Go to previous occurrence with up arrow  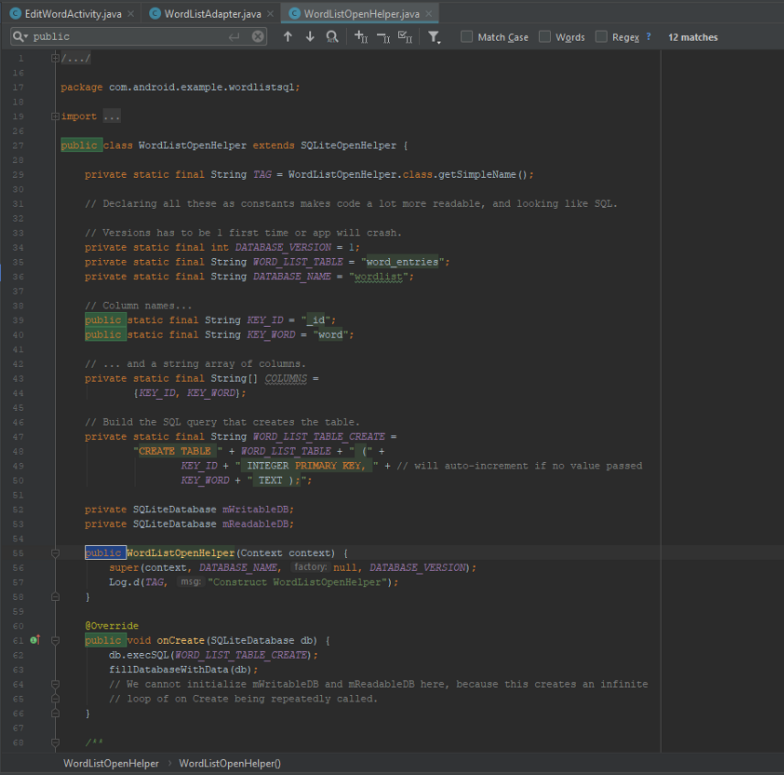[288, 36]
